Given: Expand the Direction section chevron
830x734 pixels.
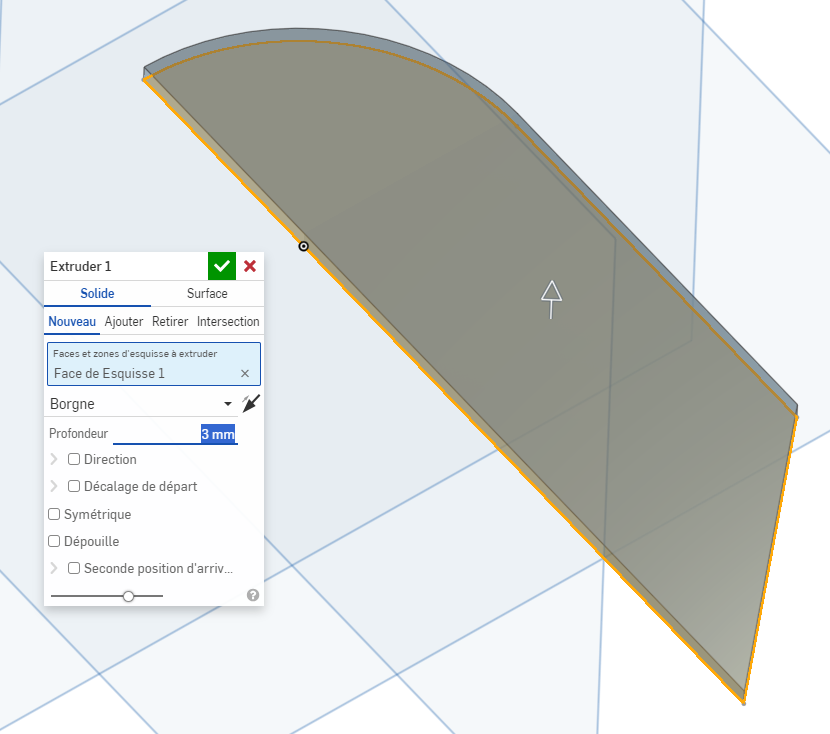Looking at the screenshot, I should point(54,460).
